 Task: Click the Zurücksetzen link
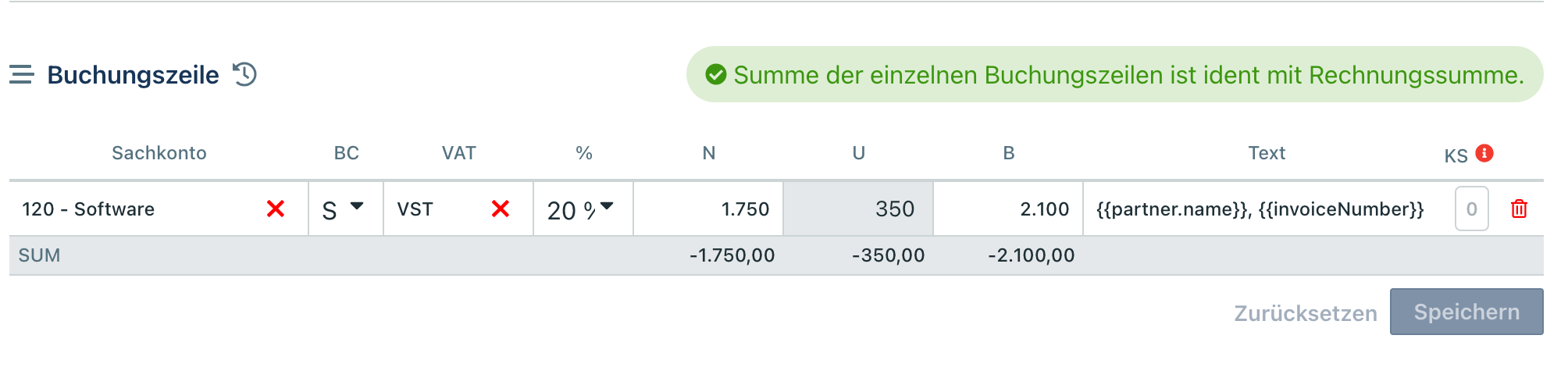click(1305, 313)
